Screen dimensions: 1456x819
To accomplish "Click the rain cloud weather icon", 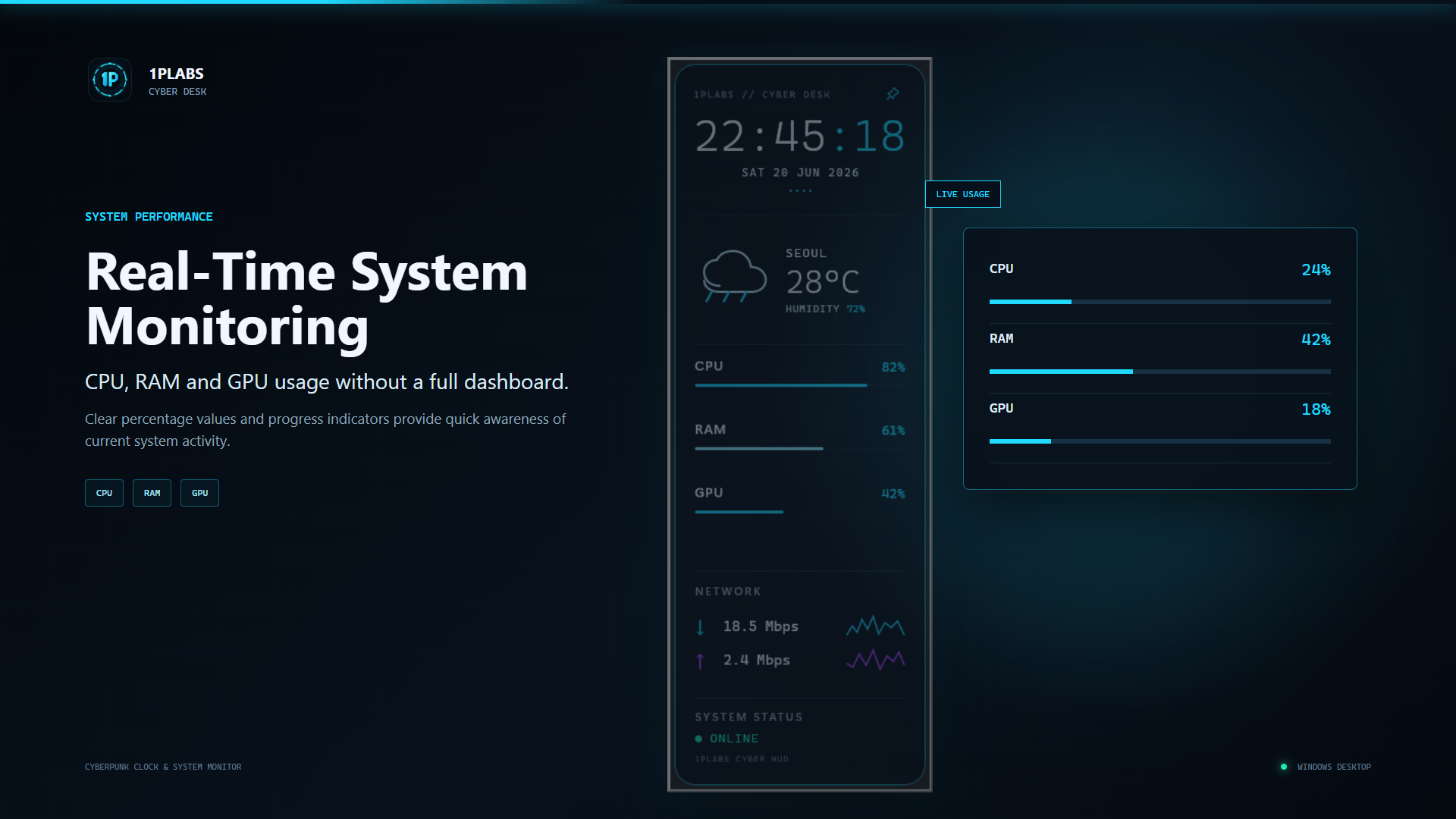I will 734,277.
